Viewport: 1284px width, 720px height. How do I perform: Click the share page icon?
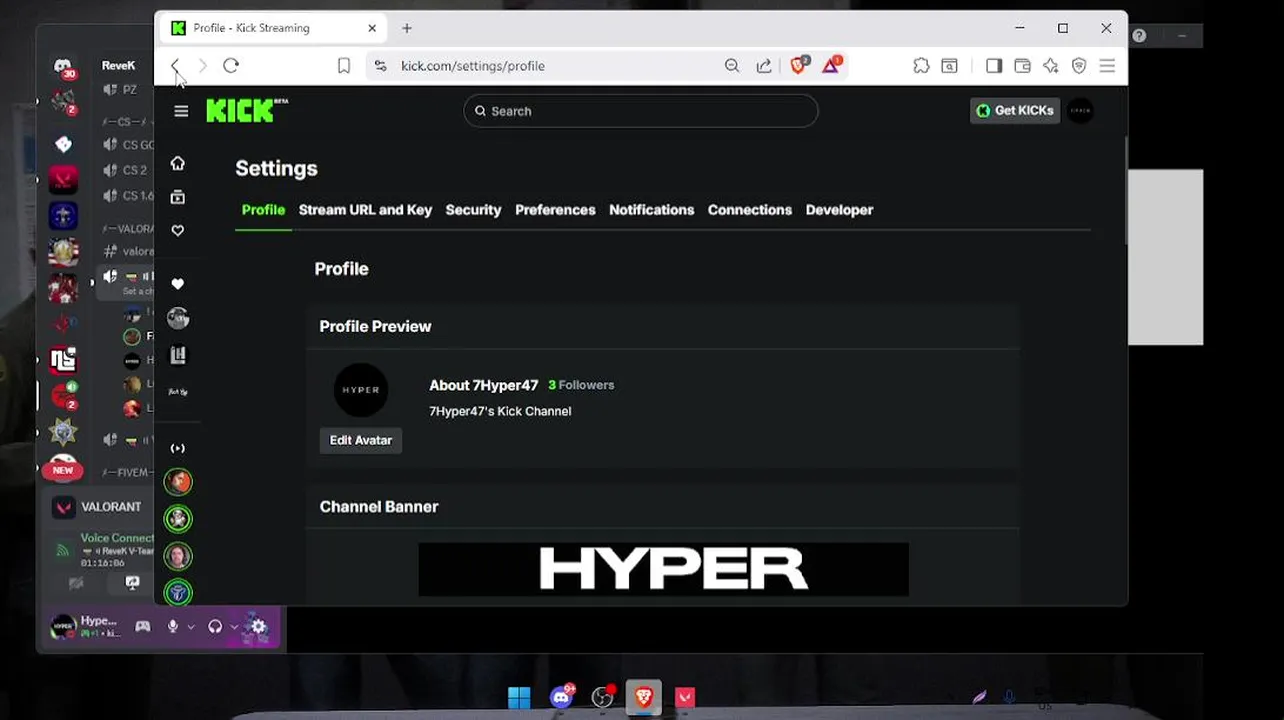(x=764, y=66)
